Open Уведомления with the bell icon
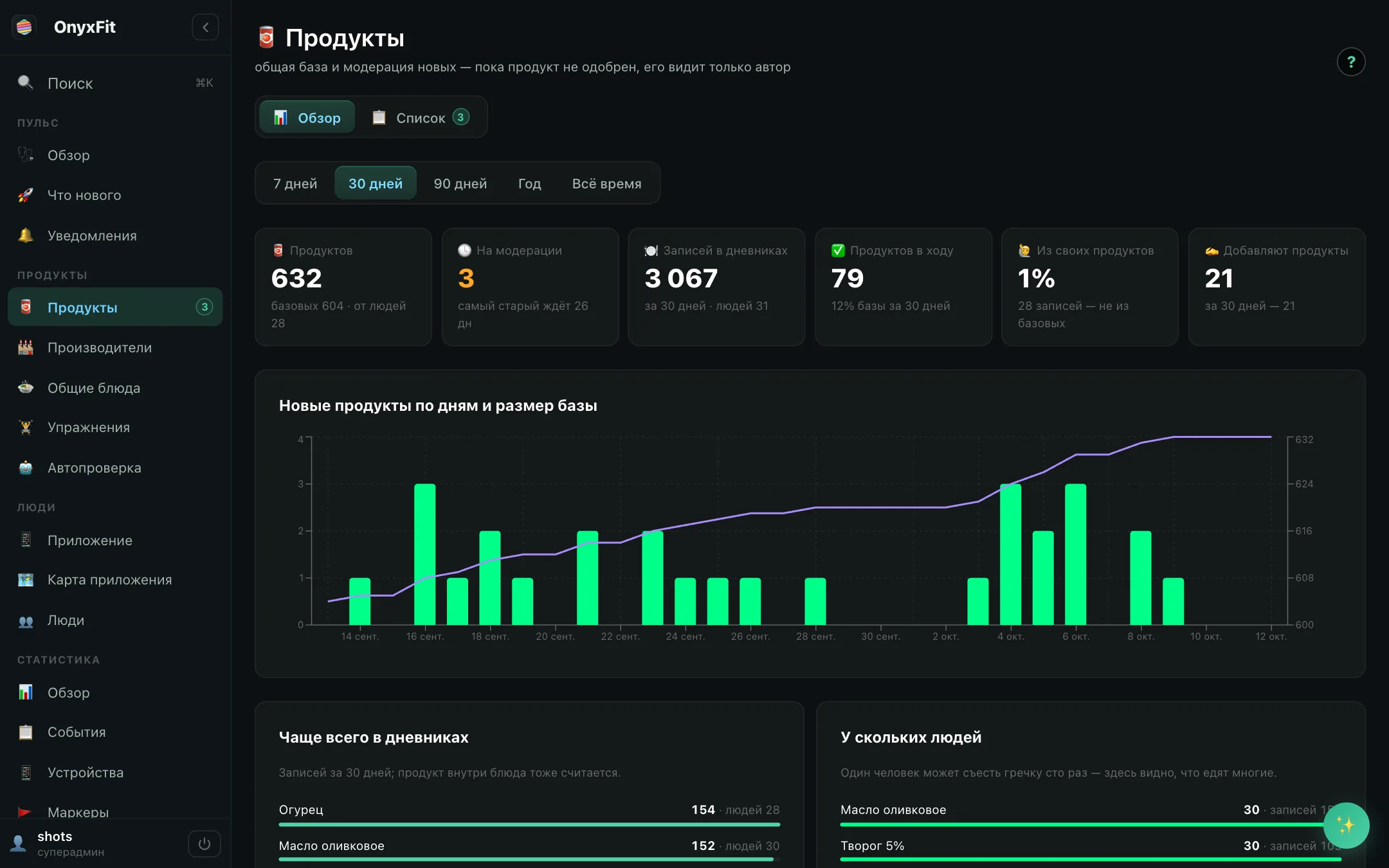Image resolution: width=1389 pixels, height=868 pixels. (26, 235)
